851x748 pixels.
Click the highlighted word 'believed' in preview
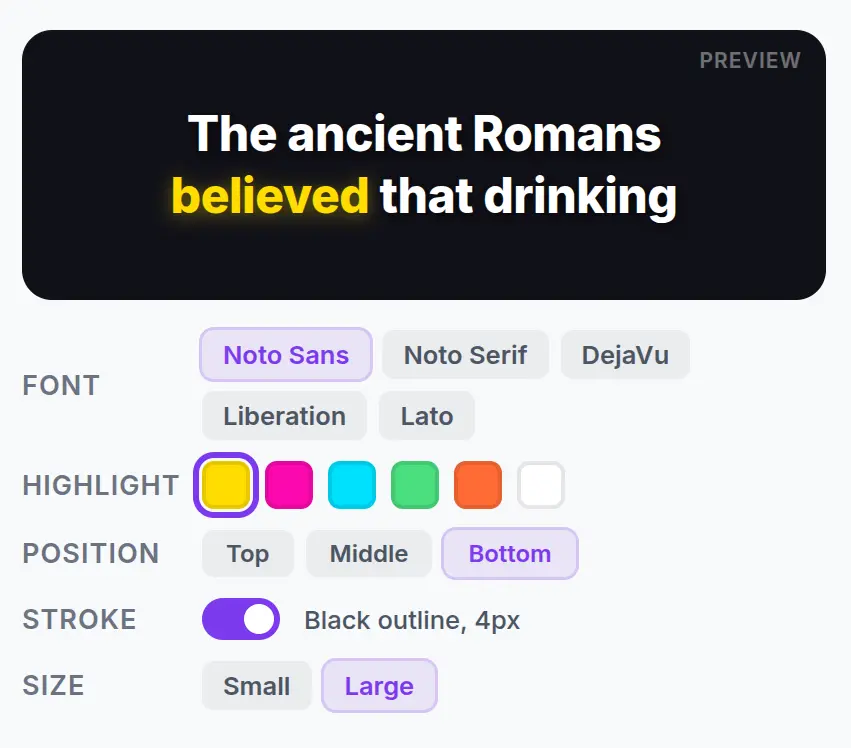[x=271, y=196]
